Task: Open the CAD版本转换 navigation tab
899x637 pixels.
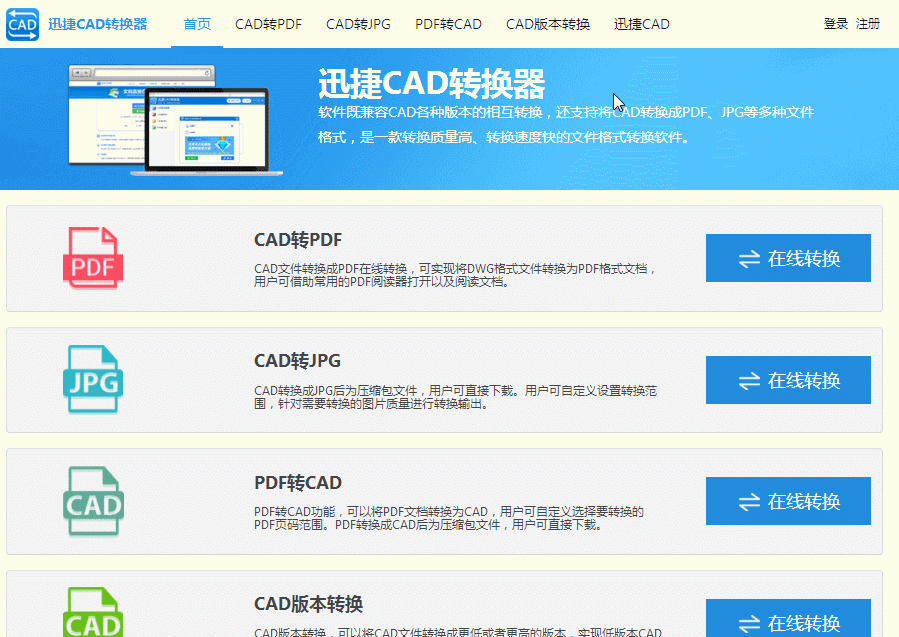Action: 548,24
